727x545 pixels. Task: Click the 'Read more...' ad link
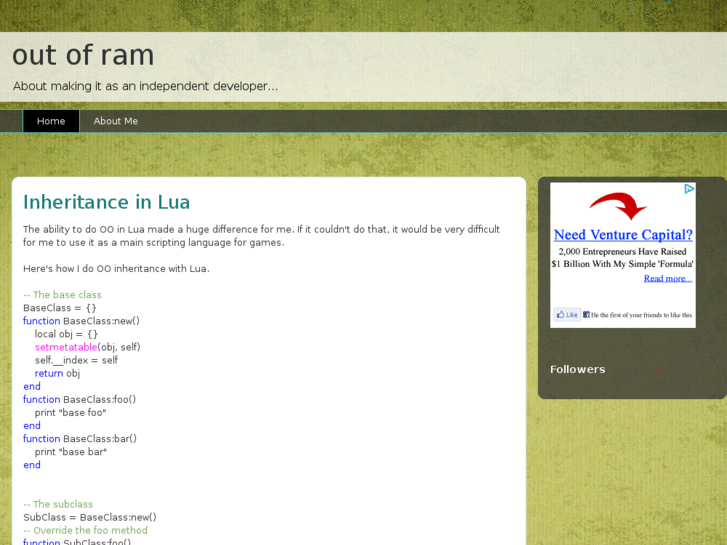point(668,278)
